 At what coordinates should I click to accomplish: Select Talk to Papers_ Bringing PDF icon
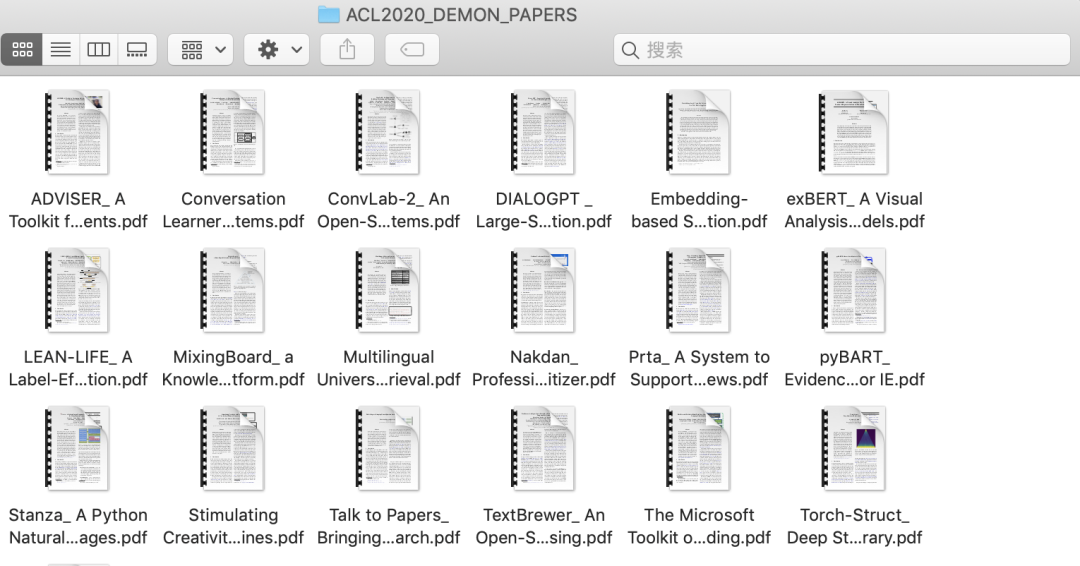pos(388,448)
